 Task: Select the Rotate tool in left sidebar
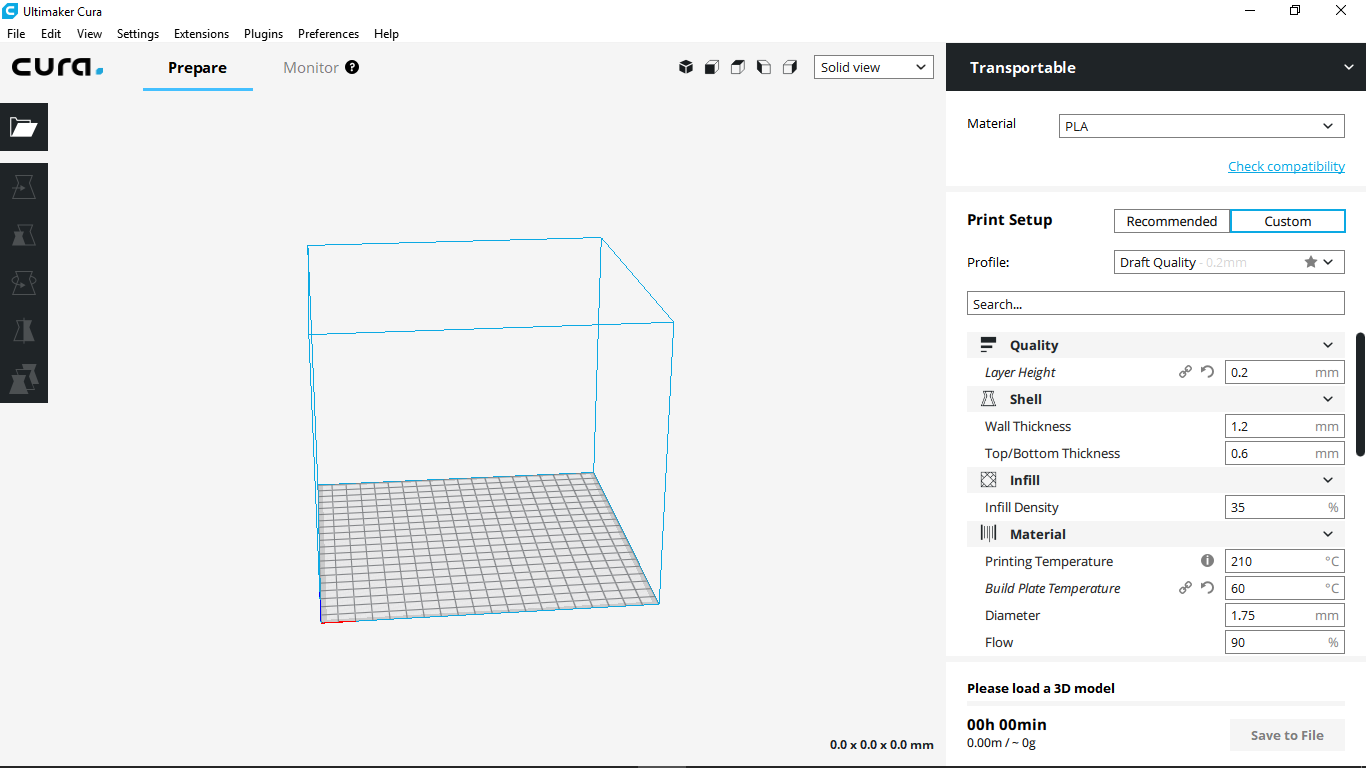click(24, 283)
